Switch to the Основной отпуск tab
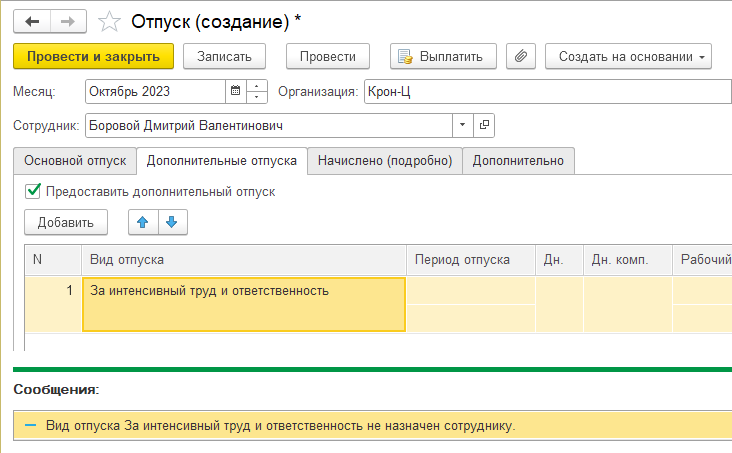Viewport: 732px width, 453px height. pyautogui.click(x=75, y=160)
